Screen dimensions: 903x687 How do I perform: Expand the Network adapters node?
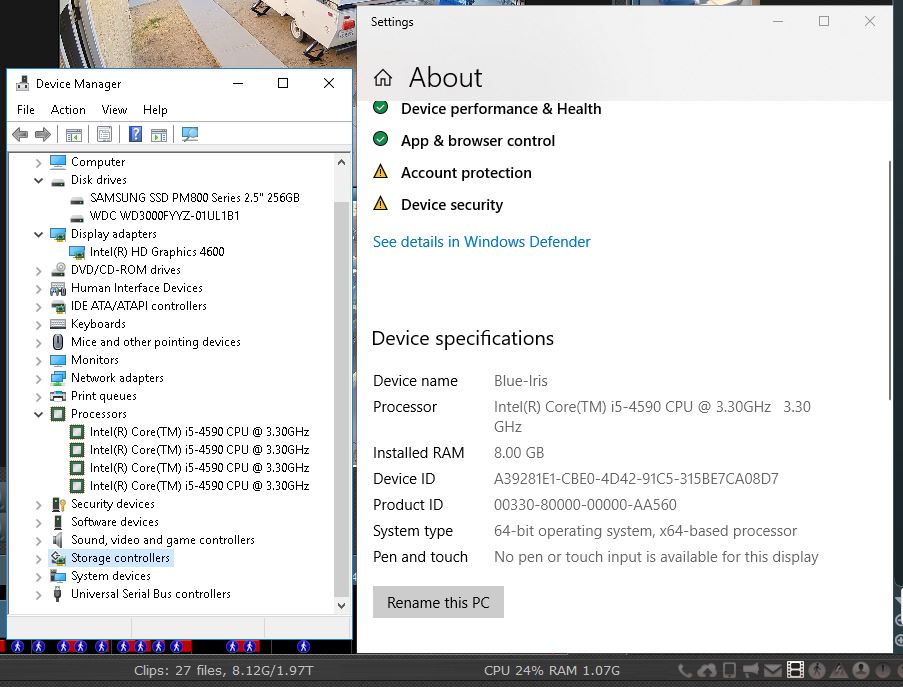click(x=39, y=379)
